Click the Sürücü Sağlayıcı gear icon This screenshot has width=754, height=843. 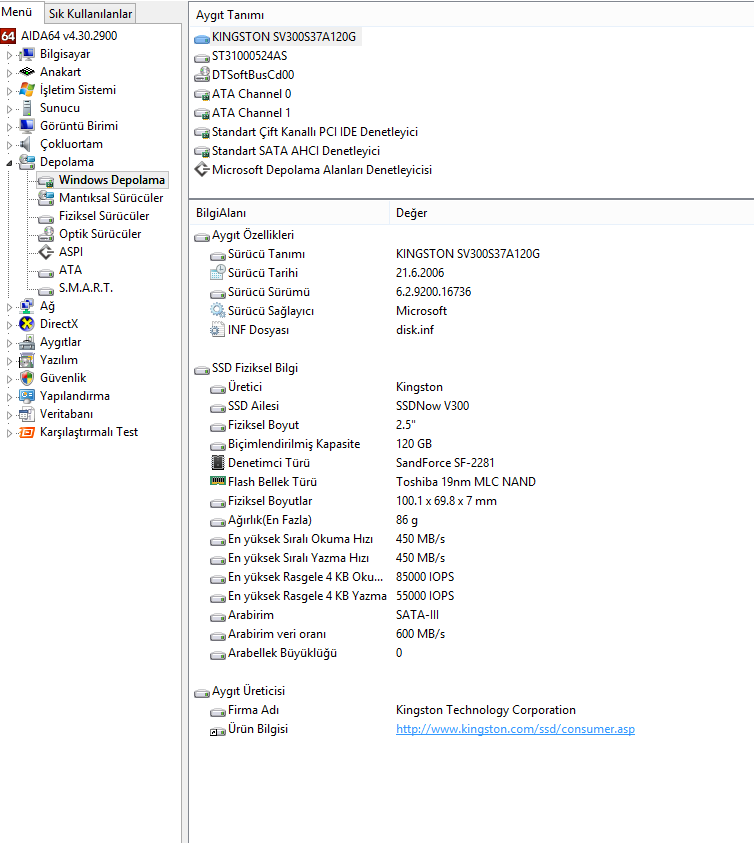(x=217, y=311)
